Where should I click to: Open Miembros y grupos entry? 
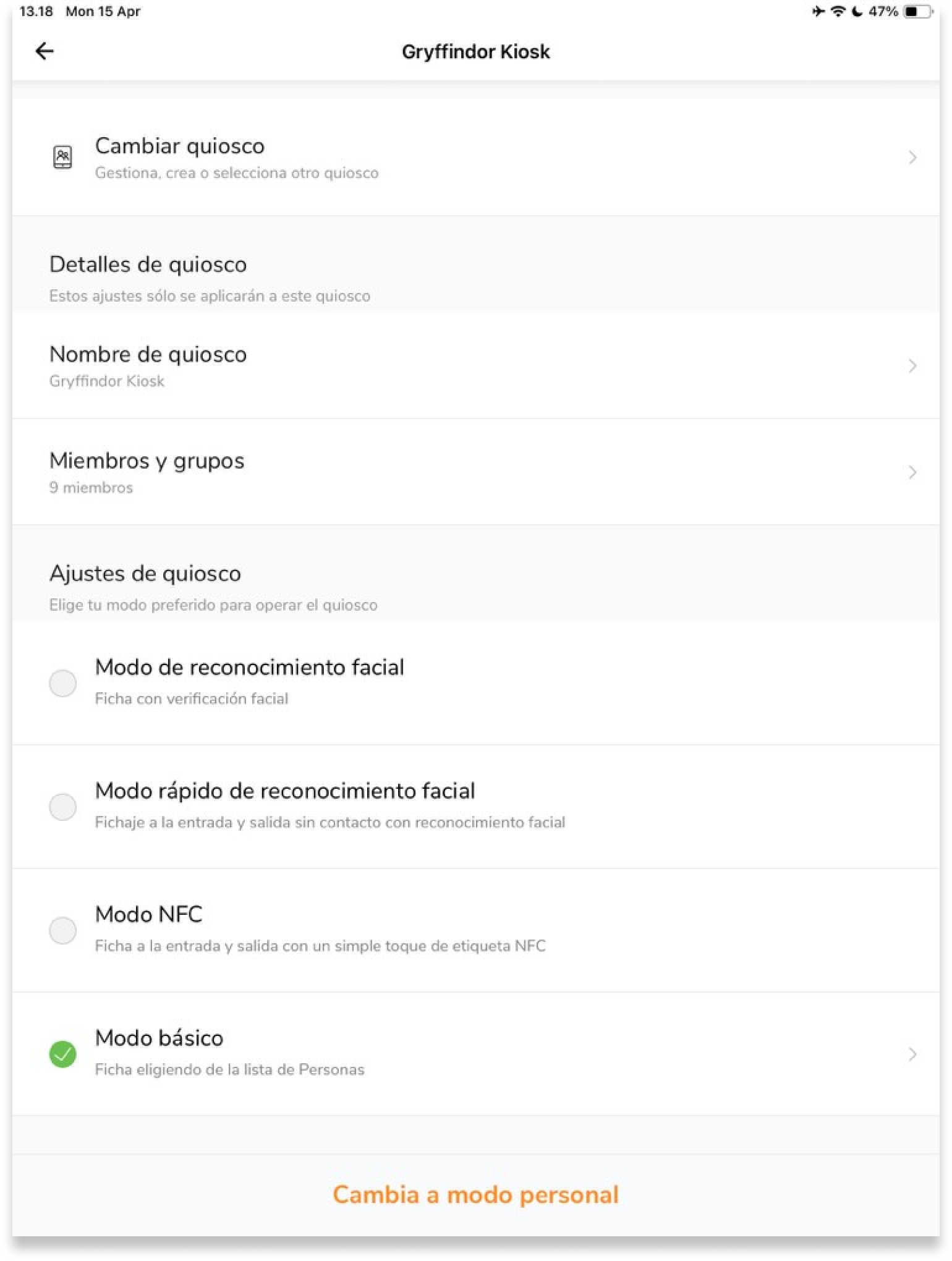[147, 461]
